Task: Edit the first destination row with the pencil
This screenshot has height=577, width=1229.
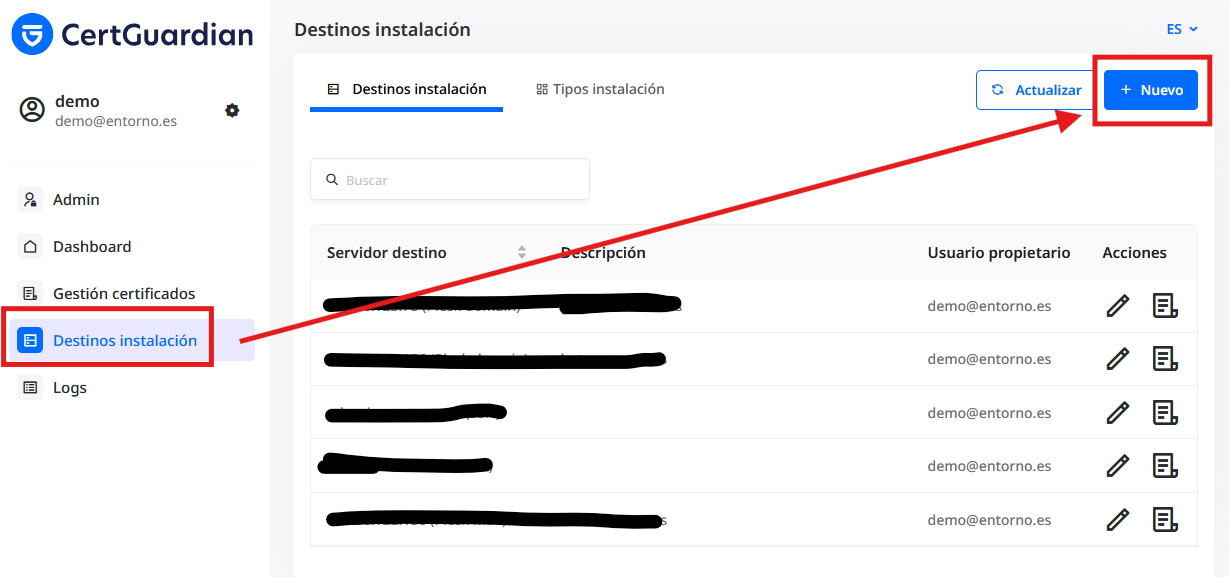Action: click(x=1118, y=306)
